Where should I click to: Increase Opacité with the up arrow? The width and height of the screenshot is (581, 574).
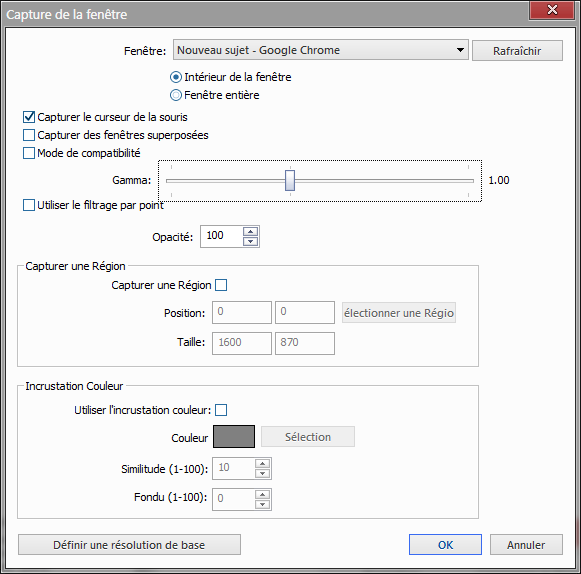[x=250, y=232]
